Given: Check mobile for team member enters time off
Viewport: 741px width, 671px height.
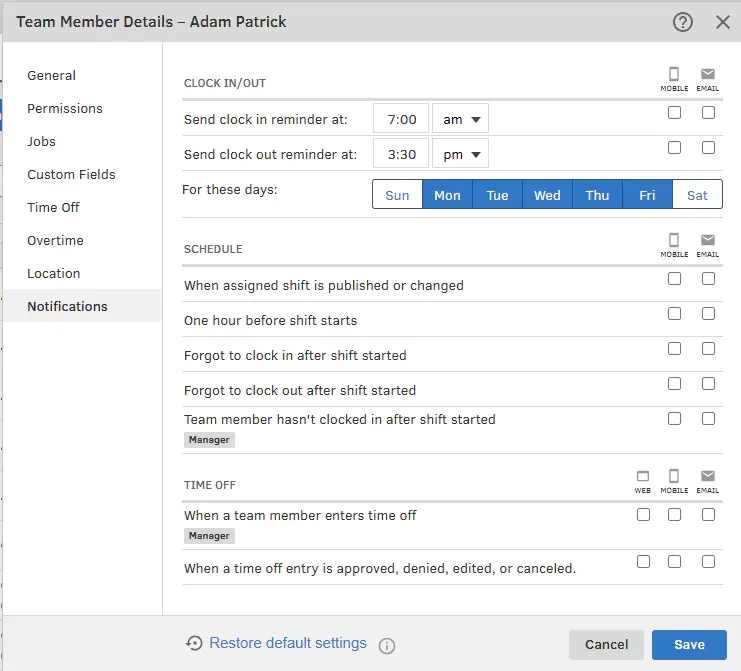Looking at the screenshot, I should [674, 514].
